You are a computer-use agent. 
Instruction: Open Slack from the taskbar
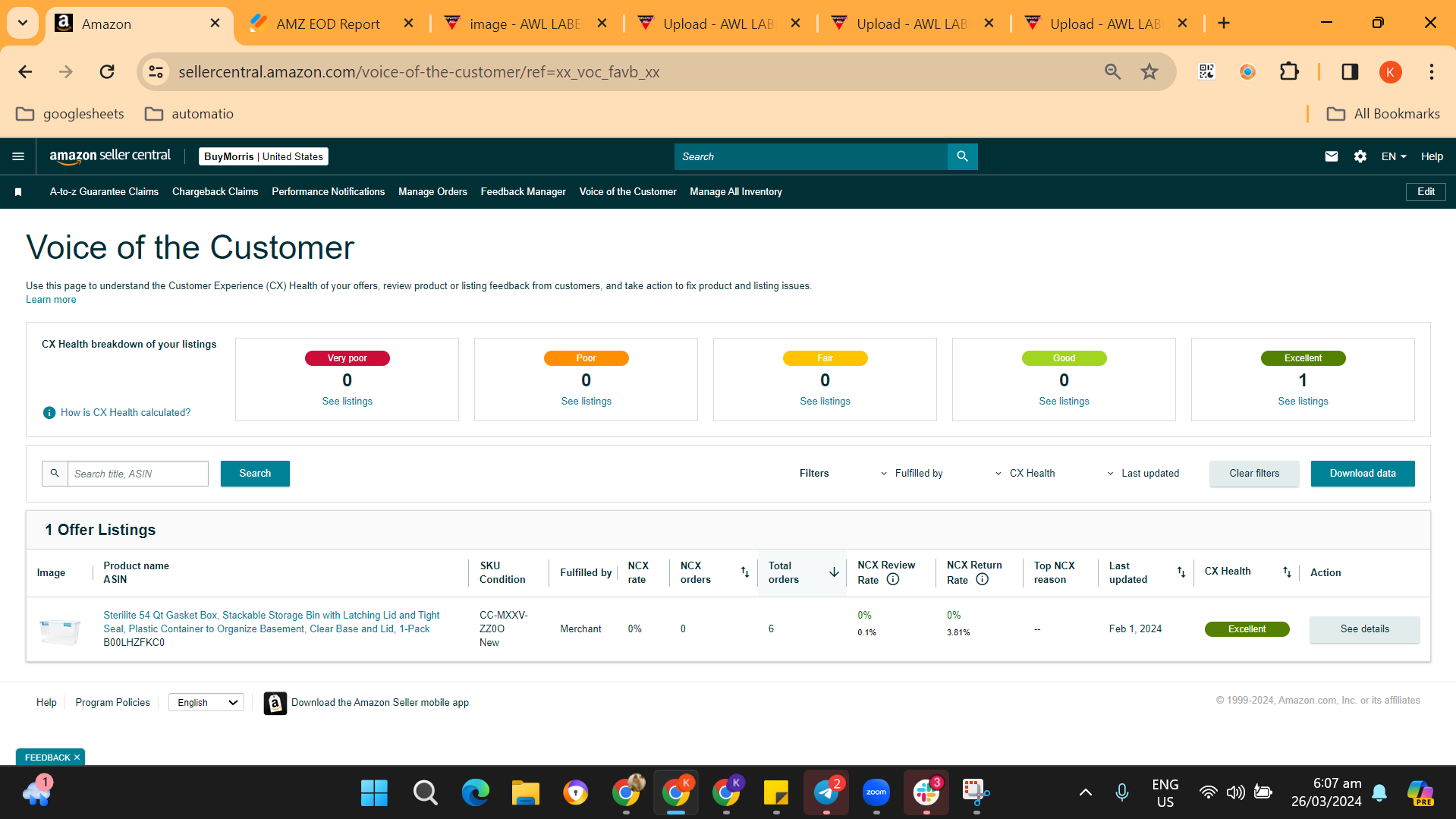[x=926, y=792]
